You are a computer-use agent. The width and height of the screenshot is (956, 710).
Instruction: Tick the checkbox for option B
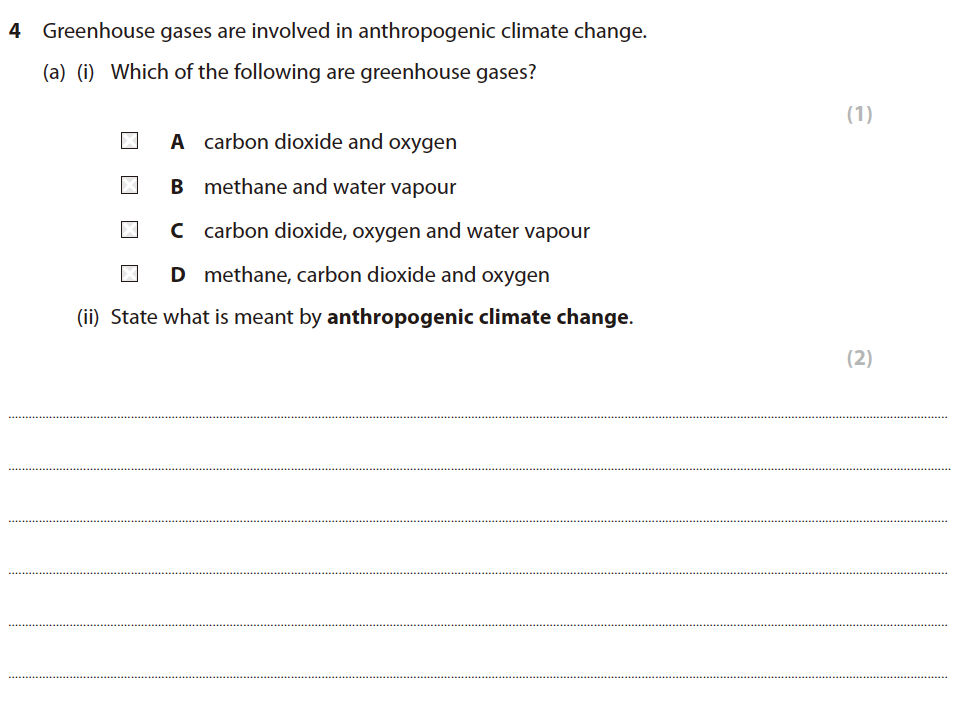[130, 186]
